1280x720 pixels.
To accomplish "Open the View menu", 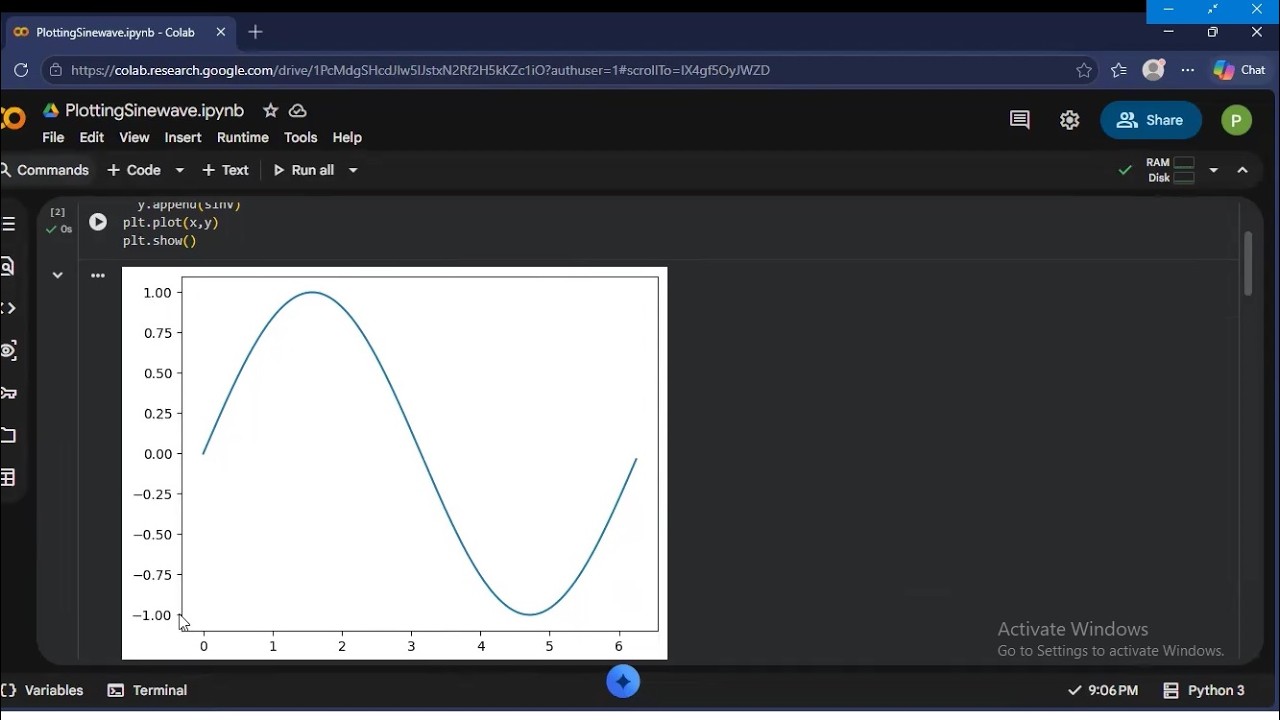I will coord(134,137).
